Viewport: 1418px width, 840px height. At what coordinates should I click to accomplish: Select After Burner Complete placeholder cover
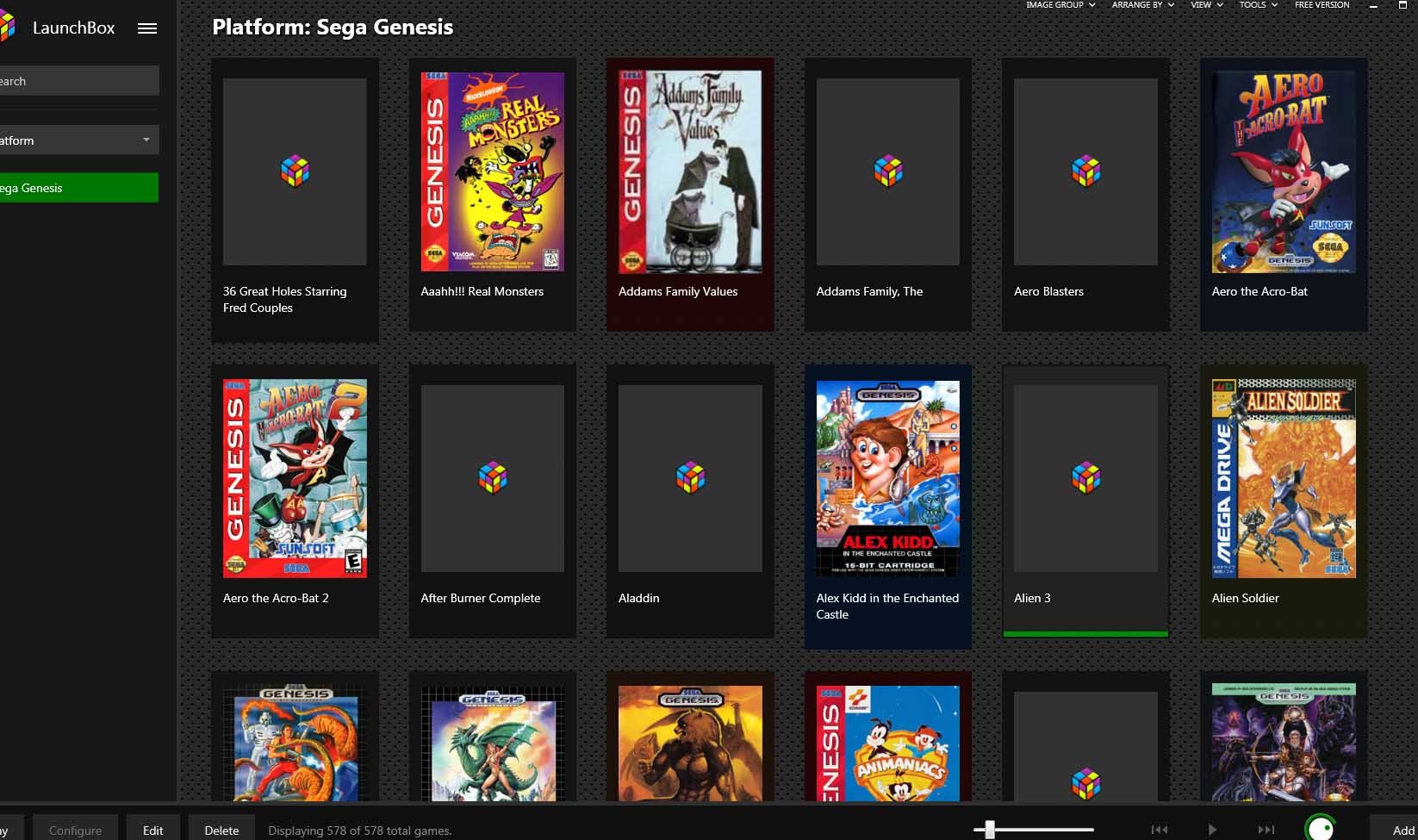(x=493, y=479)
